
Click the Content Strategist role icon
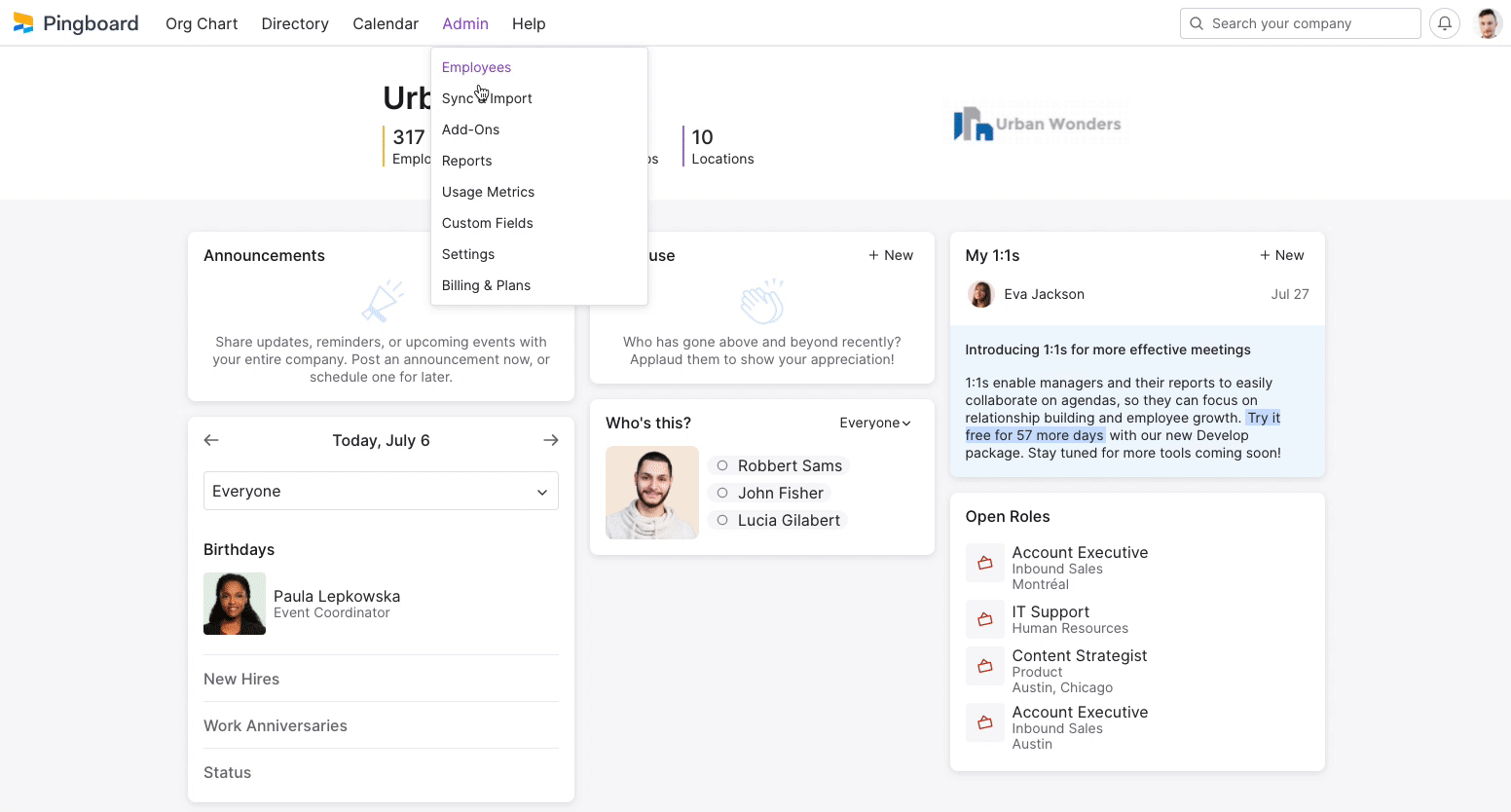(x=984, y=666)
